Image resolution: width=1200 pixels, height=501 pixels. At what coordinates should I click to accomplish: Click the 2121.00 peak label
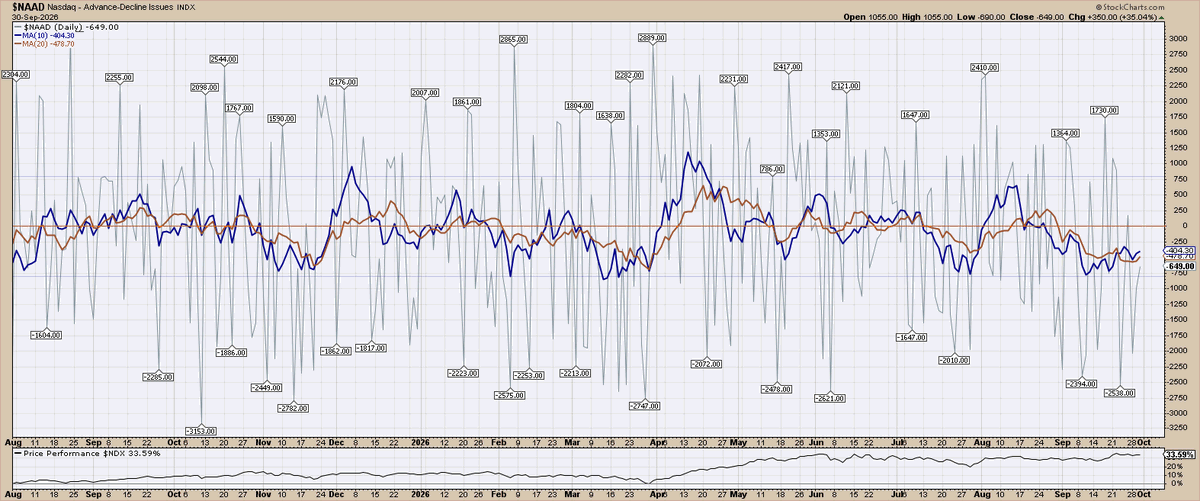[845, 87]
